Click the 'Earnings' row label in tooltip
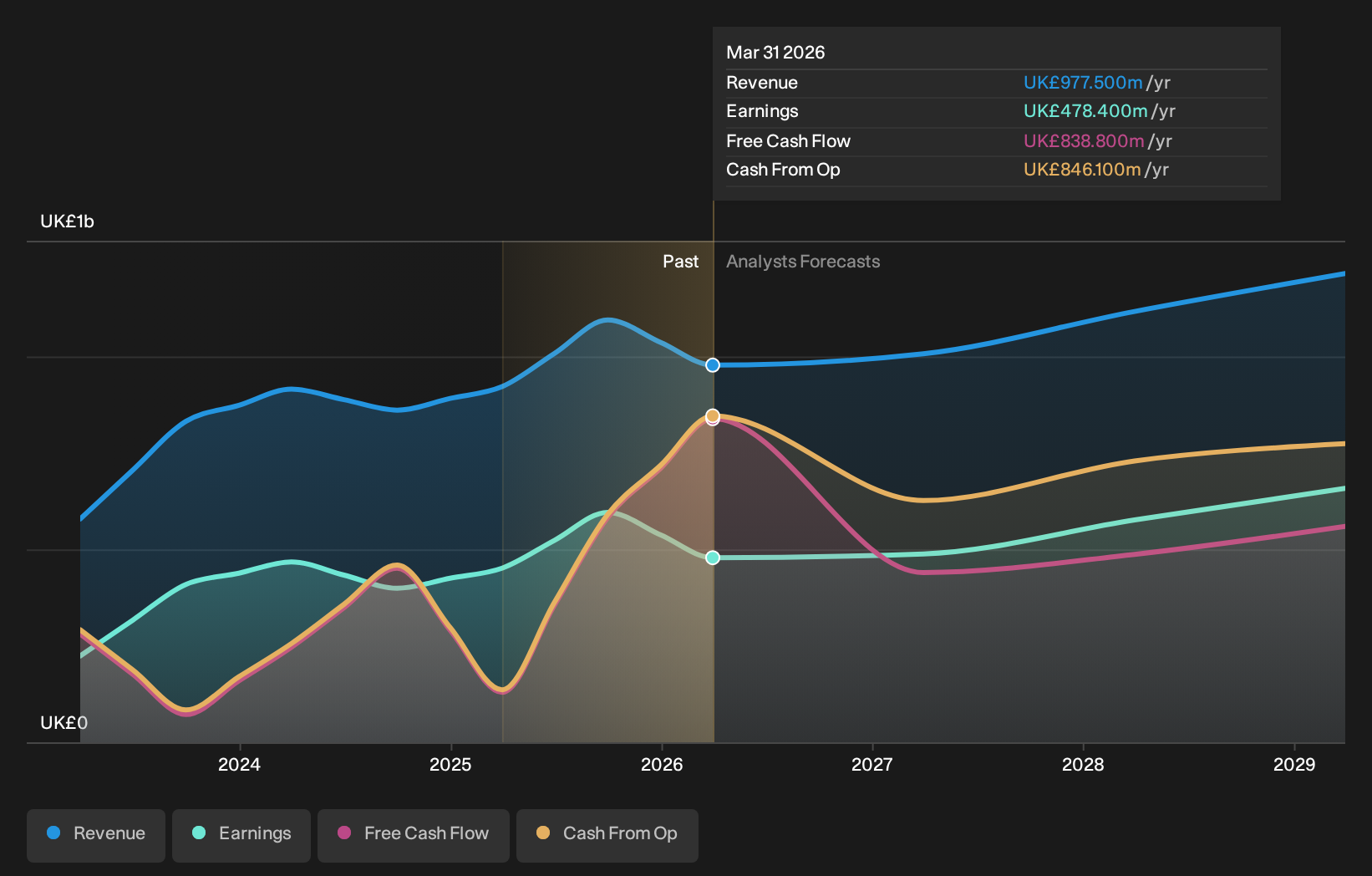The height and width of the screenshot is (876, 1372). [762, 111]
